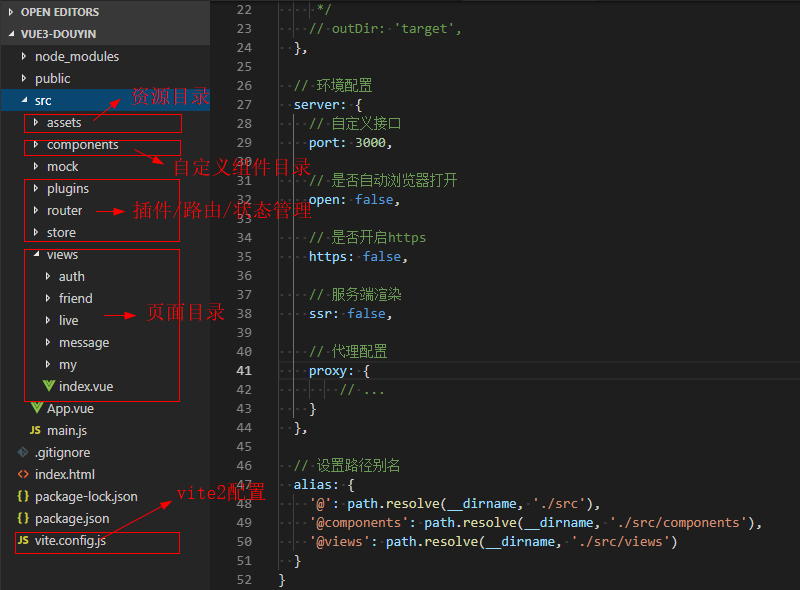Click the JSON braces icon beside package.json

[x=23, y=518]
